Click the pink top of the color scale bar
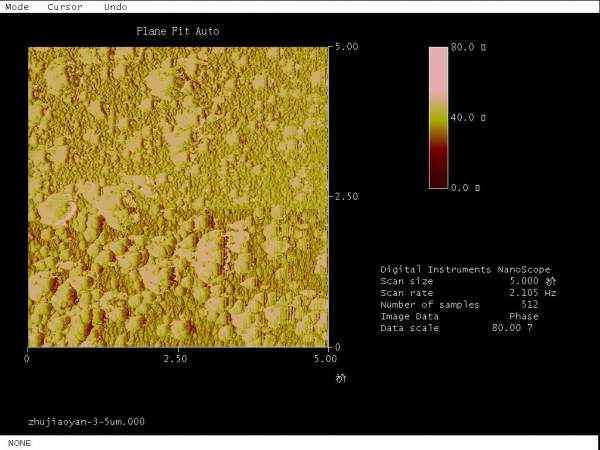 click(438, 60)
